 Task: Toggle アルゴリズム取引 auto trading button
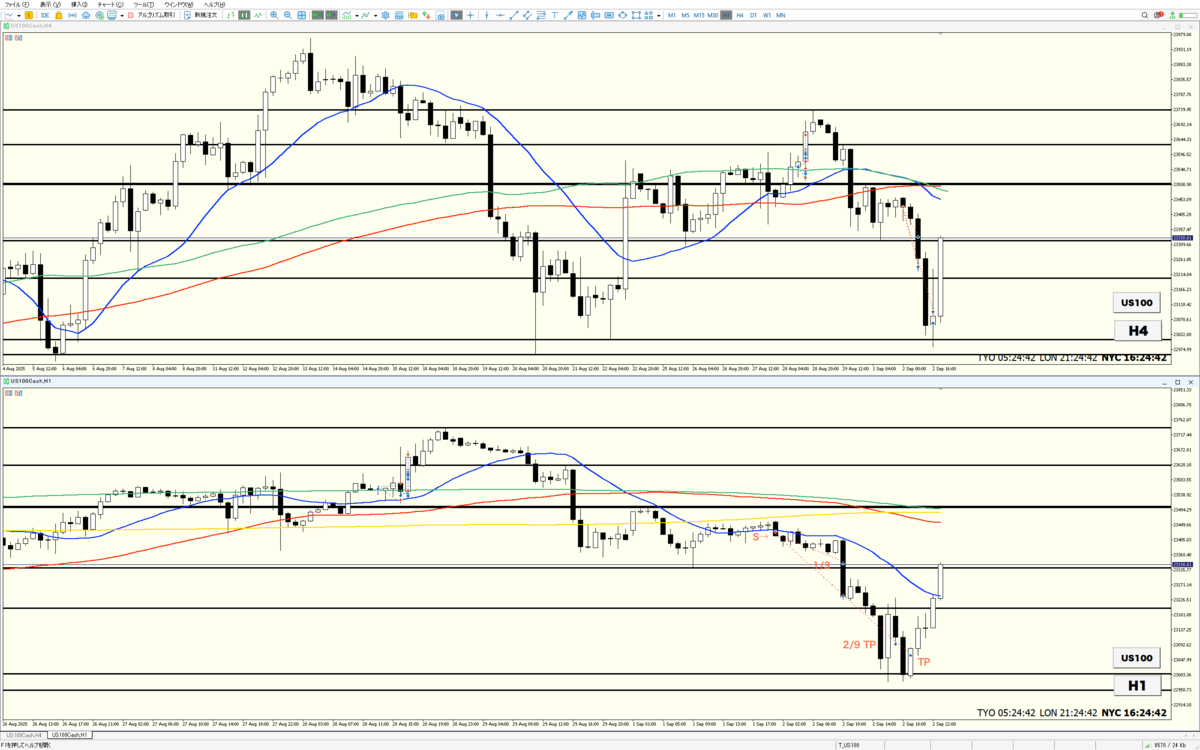pyautogui.click(x=151, y=16)
